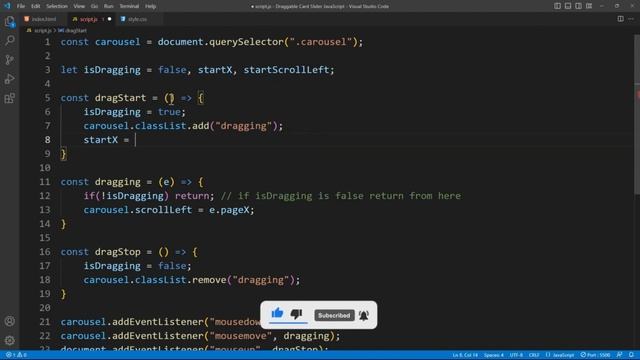Open the editor More Actions menu

coord(631,19)
